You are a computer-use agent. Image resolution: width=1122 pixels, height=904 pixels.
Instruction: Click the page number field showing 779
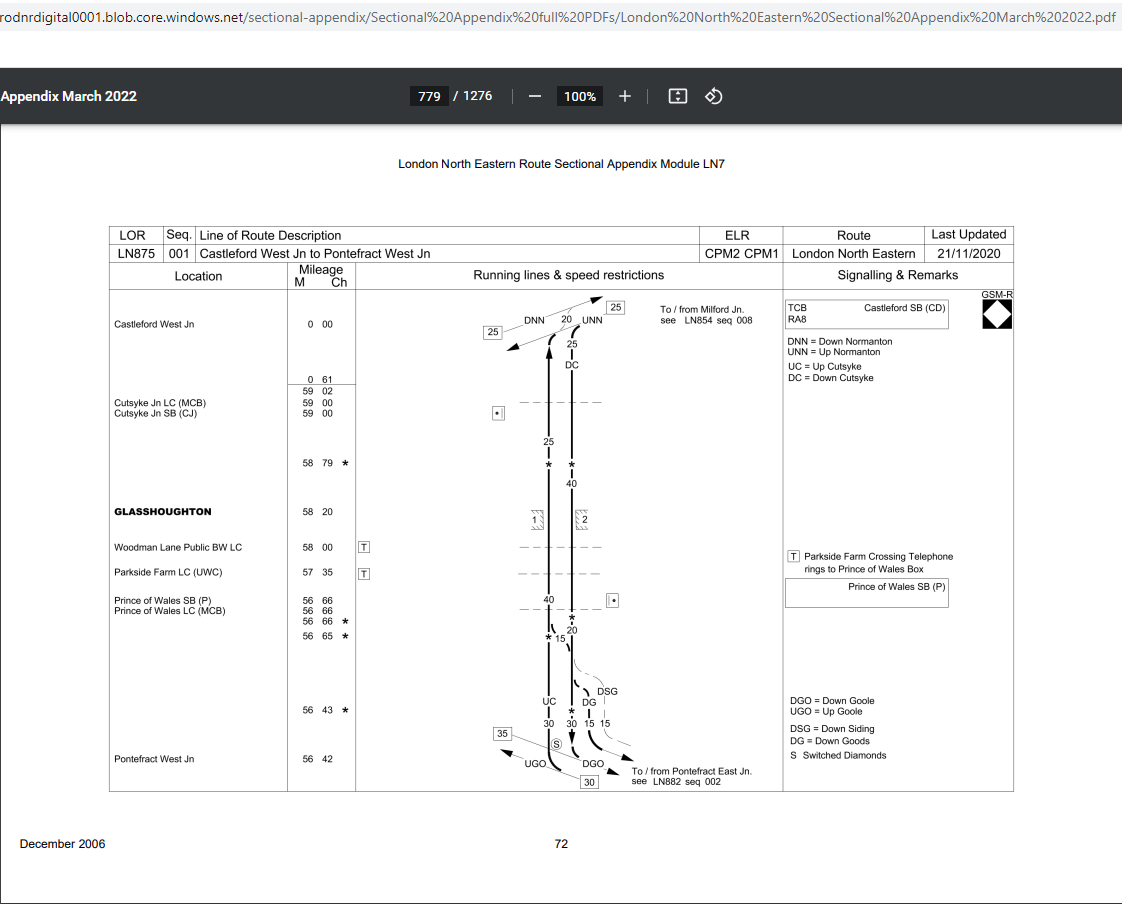[429, 96]
